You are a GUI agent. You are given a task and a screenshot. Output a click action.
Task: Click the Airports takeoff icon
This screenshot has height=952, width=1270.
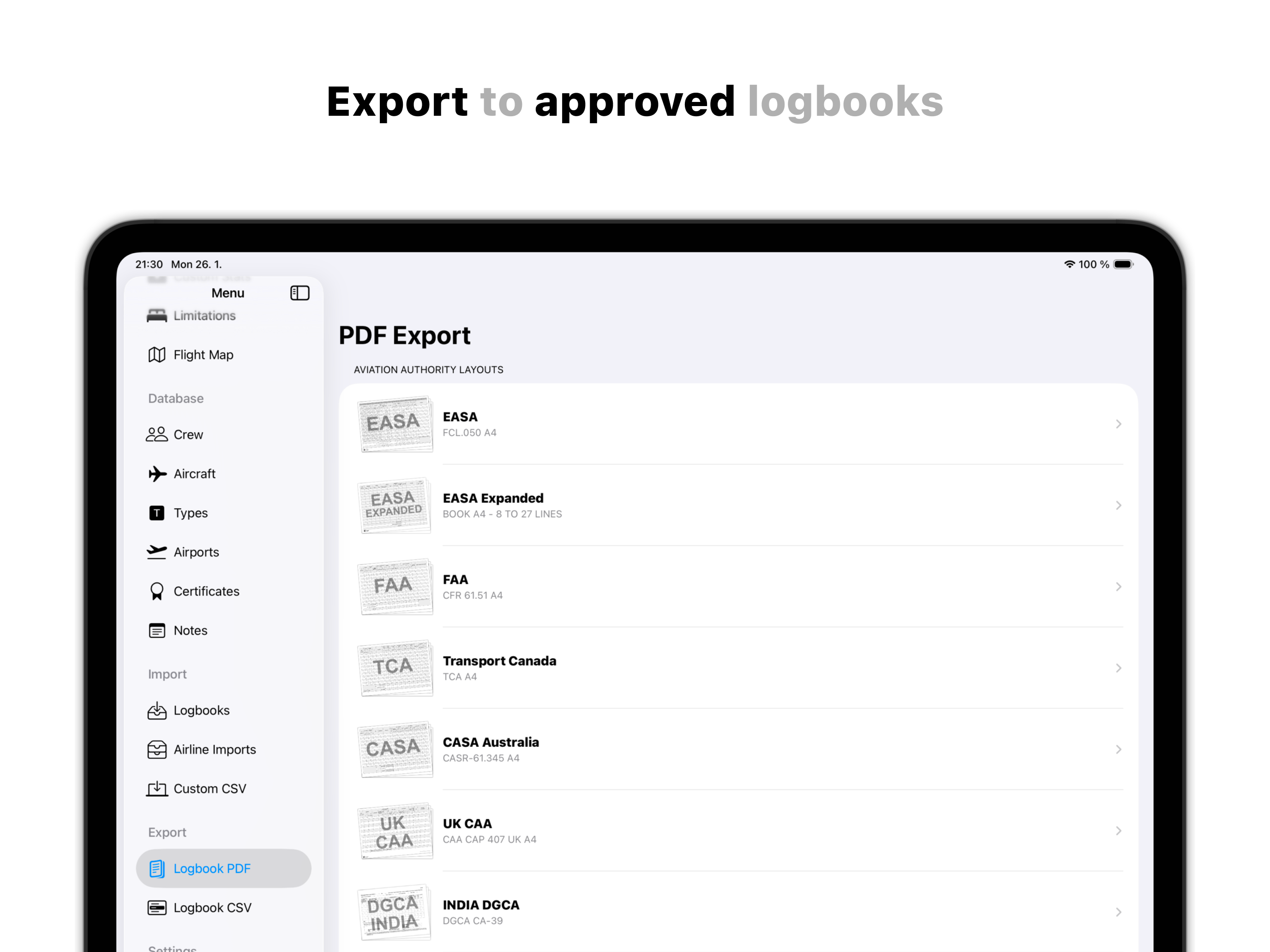pos(157,552)
